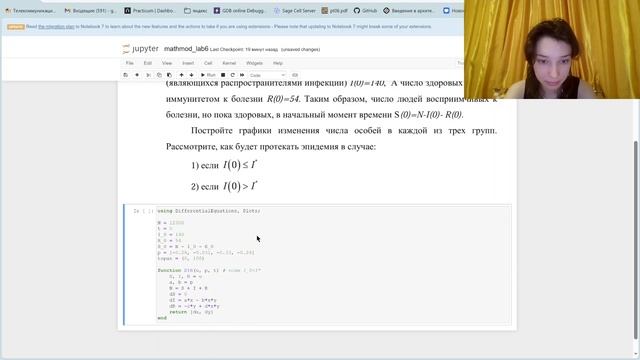Viewport: 640px width, 360px height.
Task: Click the Last Checkpoint status text
Action: pos(244,49)
